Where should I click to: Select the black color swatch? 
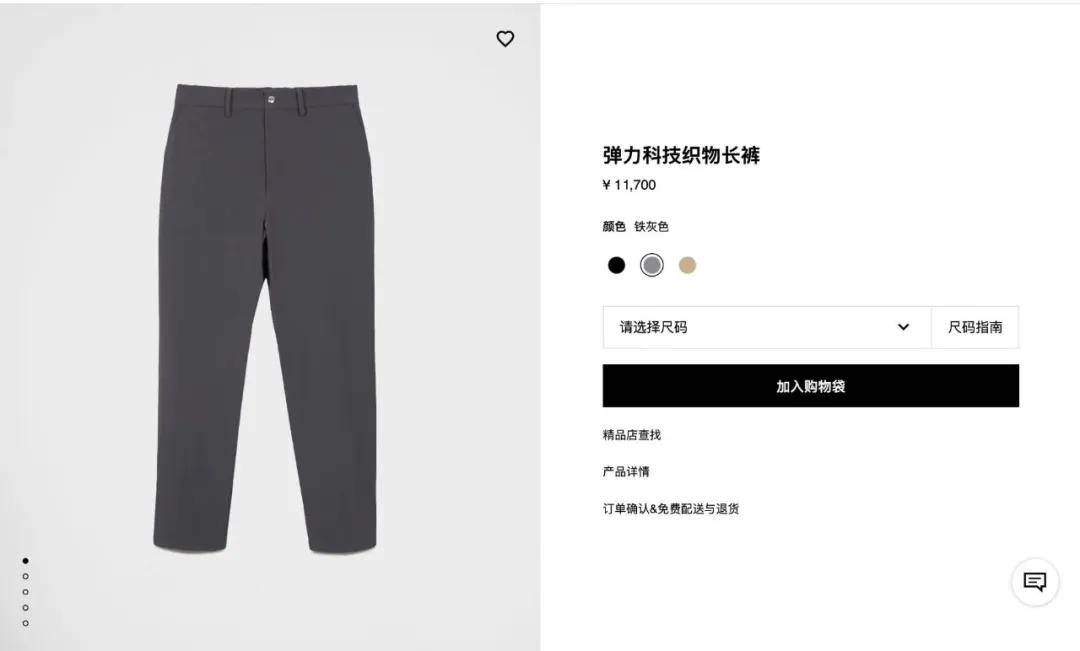click(616, 265)
